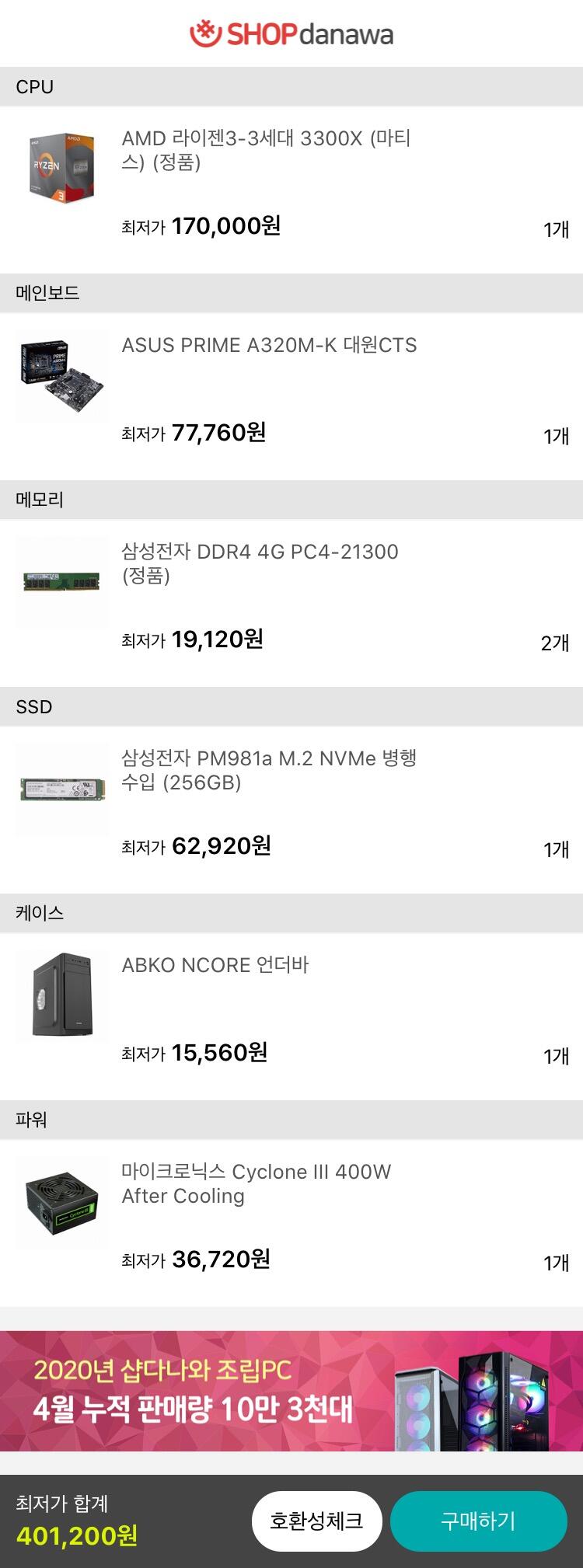Click the 2020 샵다나와 조립PC promotional banner
This screenshot has height=1568, width=583.
click(x=291, y=1391)
